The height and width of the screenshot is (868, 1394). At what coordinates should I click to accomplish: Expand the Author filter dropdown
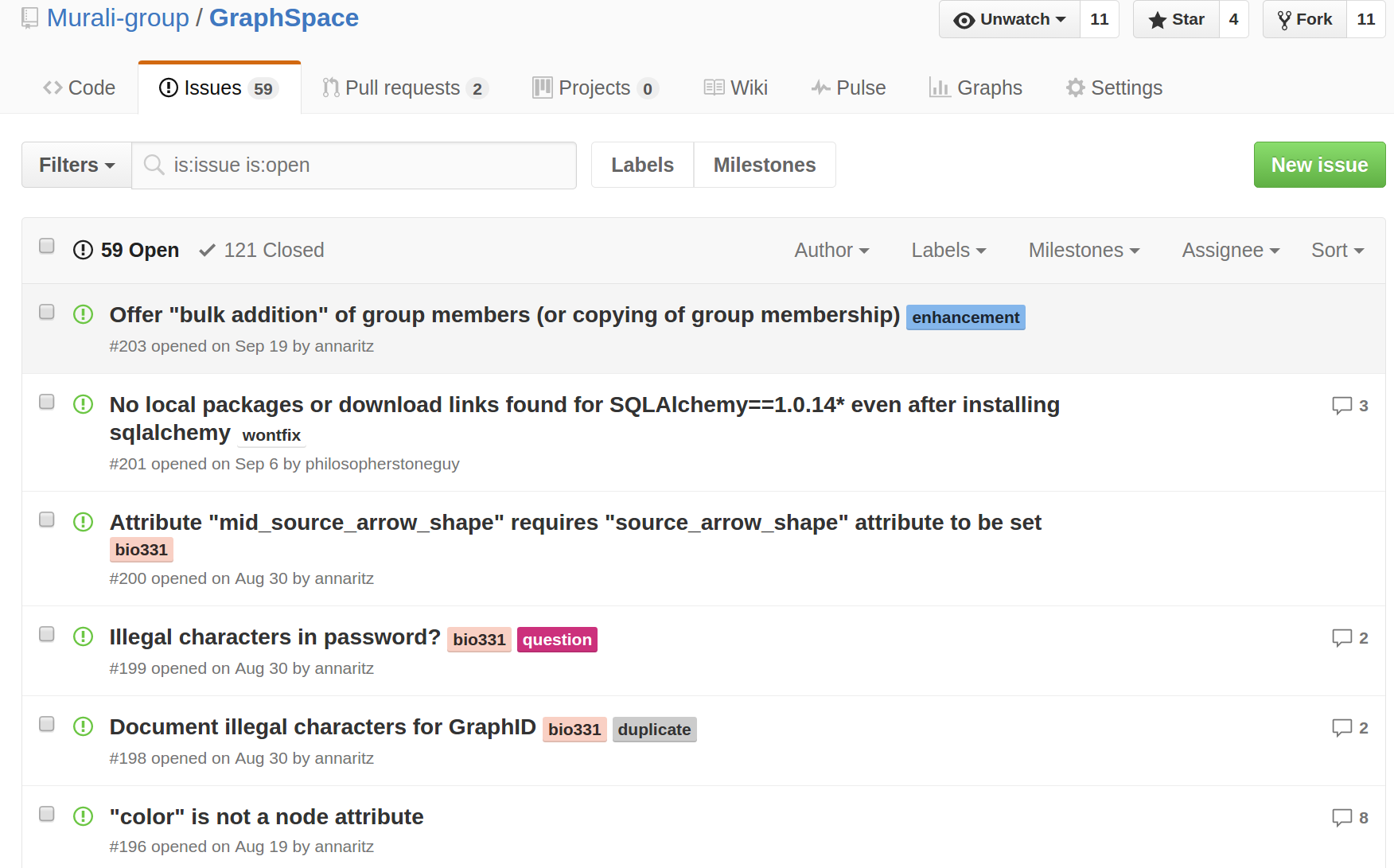[831, 250]
